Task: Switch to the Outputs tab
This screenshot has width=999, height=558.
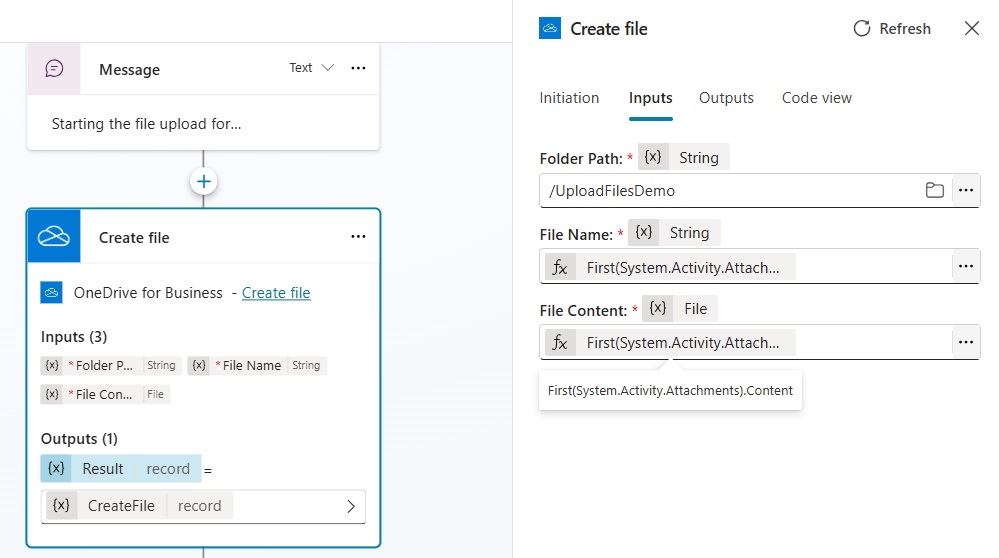Action: 726,98
